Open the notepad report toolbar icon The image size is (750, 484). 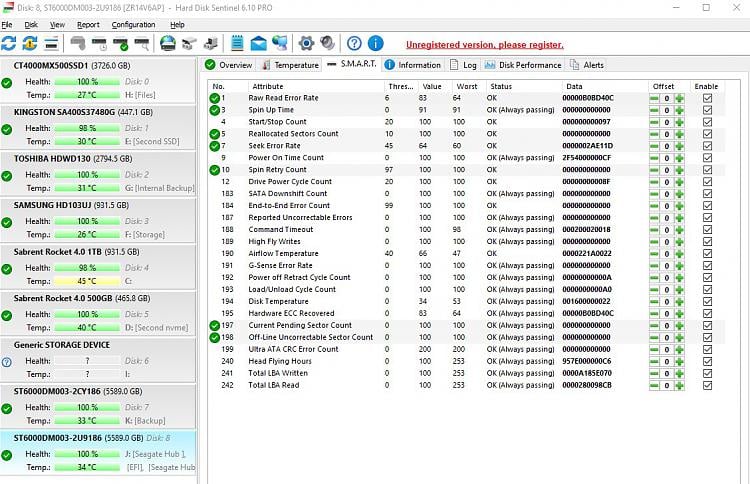click(x=237, y=44)
